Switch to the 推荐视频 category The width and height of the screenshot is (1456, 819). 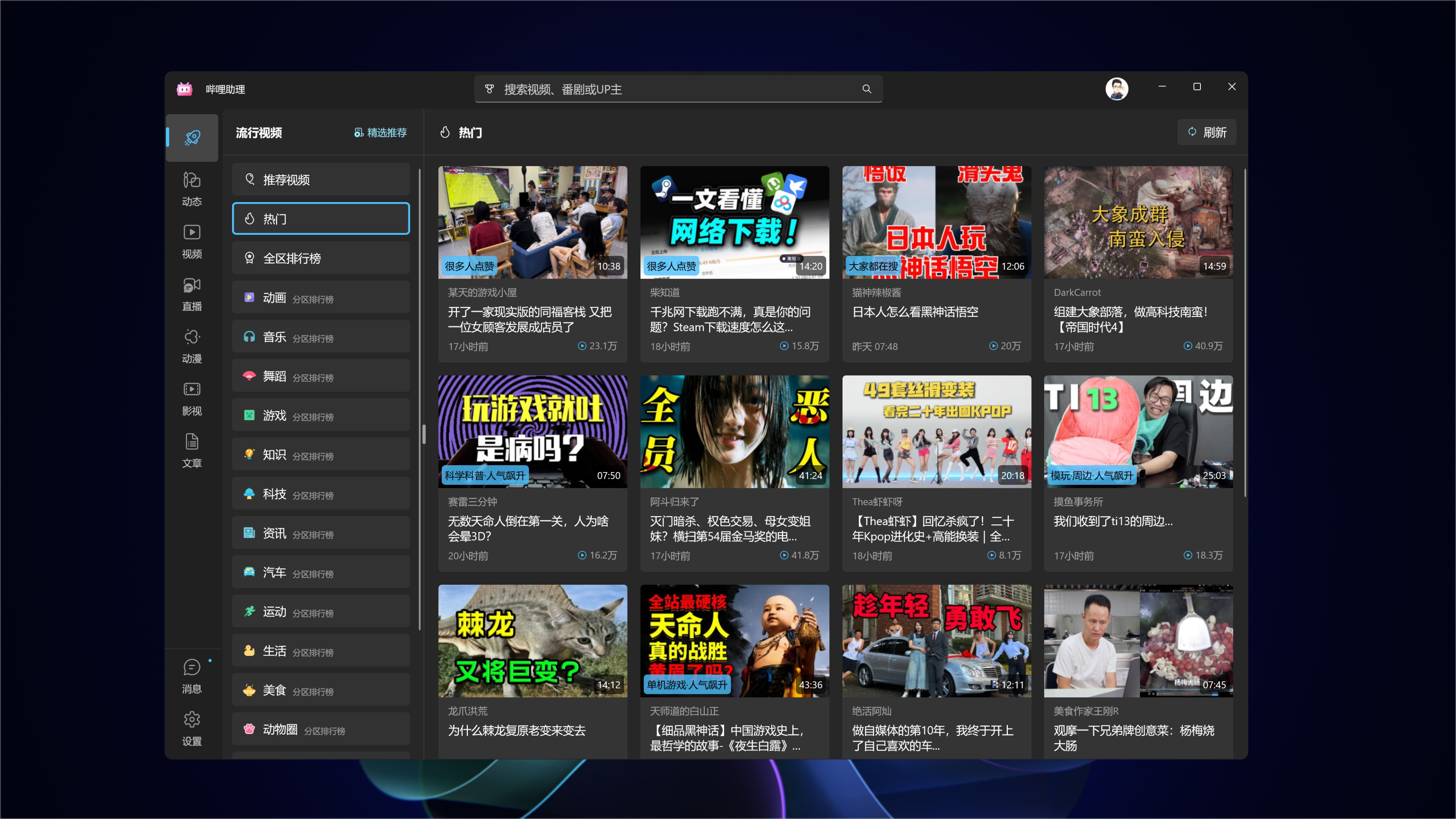320,179
